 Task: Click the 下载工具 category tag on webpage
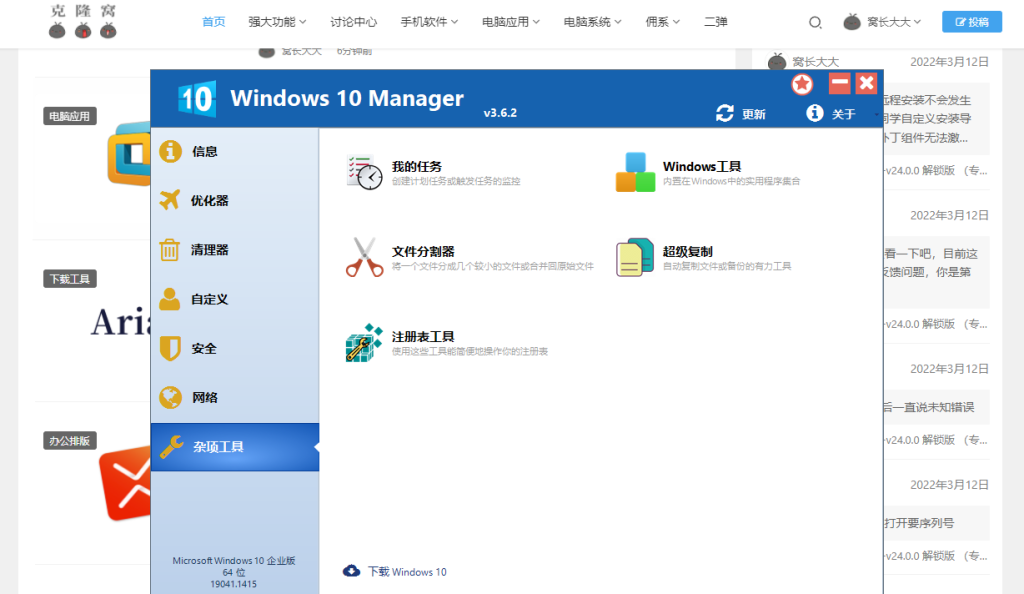pos(70,279)
